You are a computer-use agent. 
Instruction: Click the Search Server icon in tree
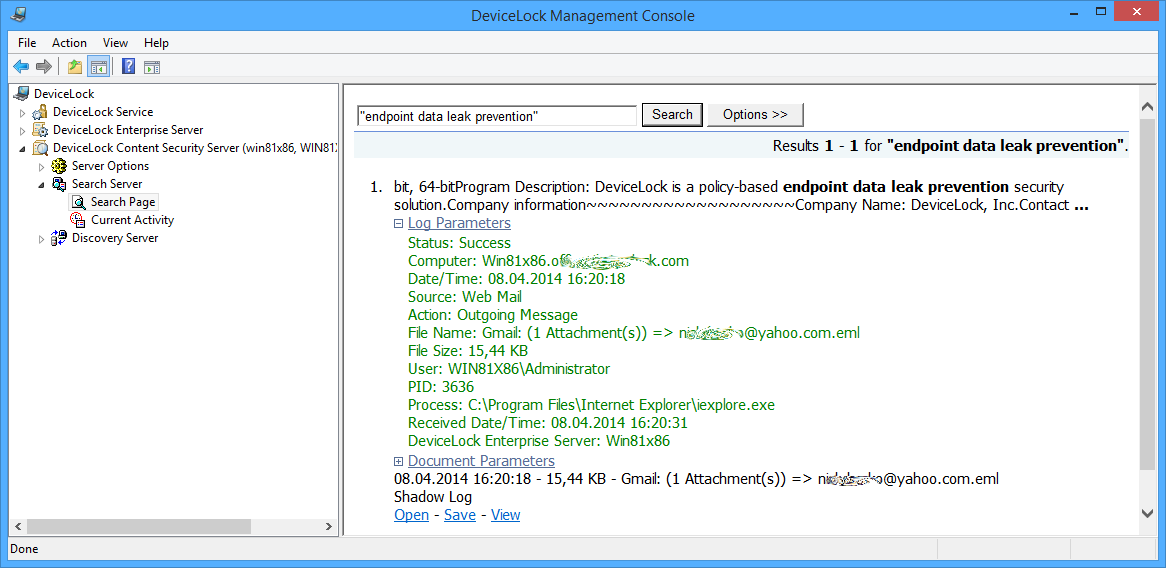pyautogui.click(x=59, y=184)
